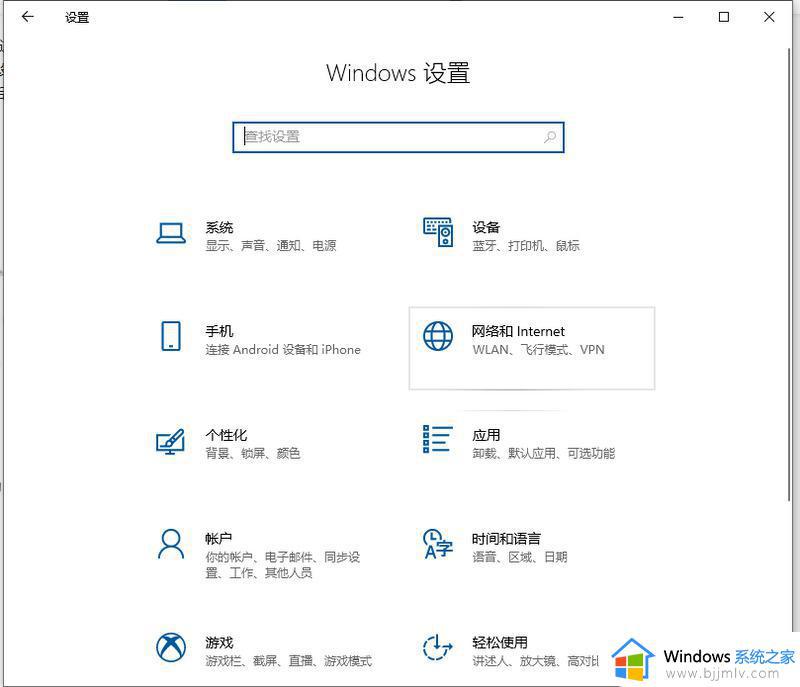Click the text 卸载、默认应用、可选功能
Screen dimensions: 800x687
pyautogui.click(x=543, y=453)
